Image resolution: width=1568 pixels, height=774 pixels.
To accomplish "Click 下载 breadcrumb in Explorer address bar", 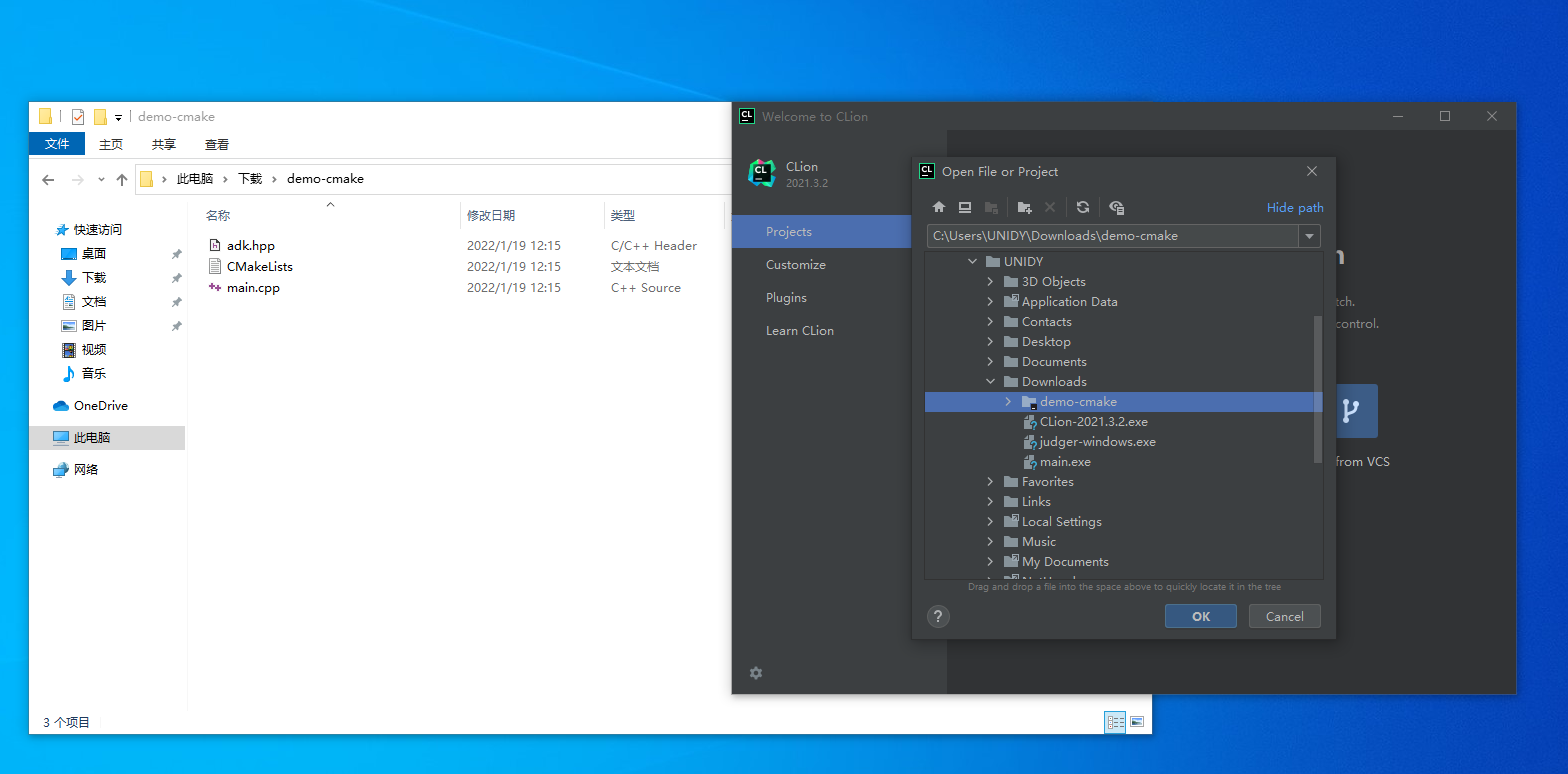I will pyautogui.click(x=250, y=179).
